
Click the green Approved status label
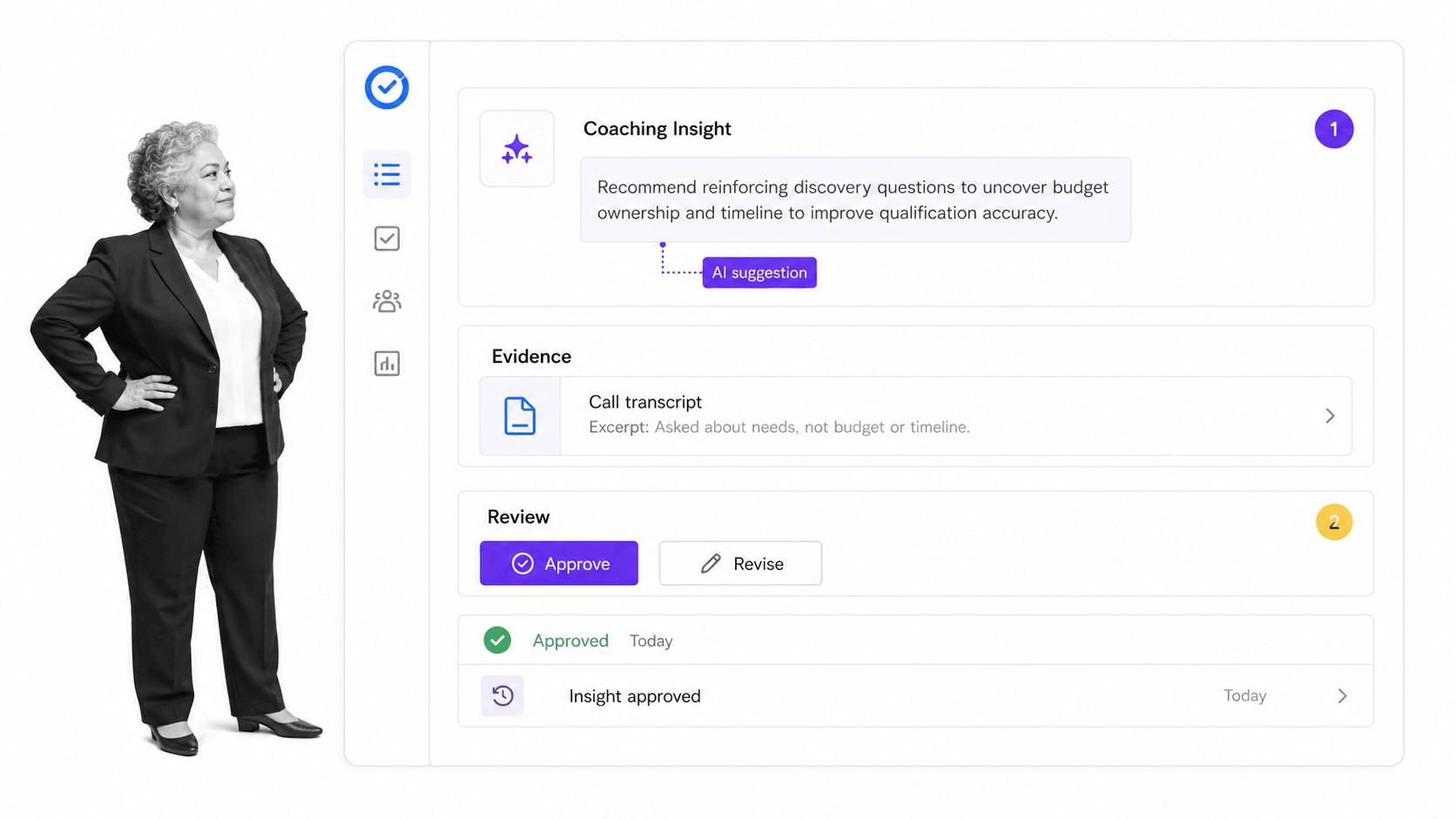click(570, 641)
